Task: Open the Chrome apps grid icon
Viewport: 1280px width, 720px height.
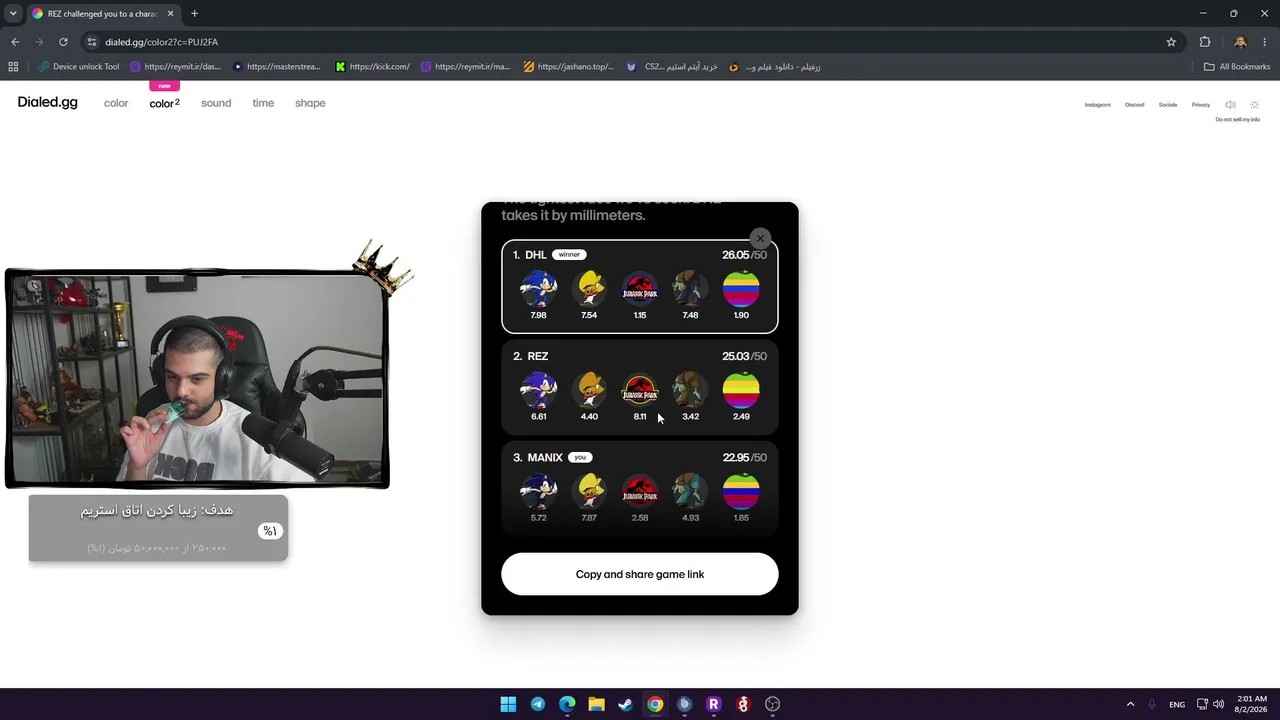Action: point(13,67)
